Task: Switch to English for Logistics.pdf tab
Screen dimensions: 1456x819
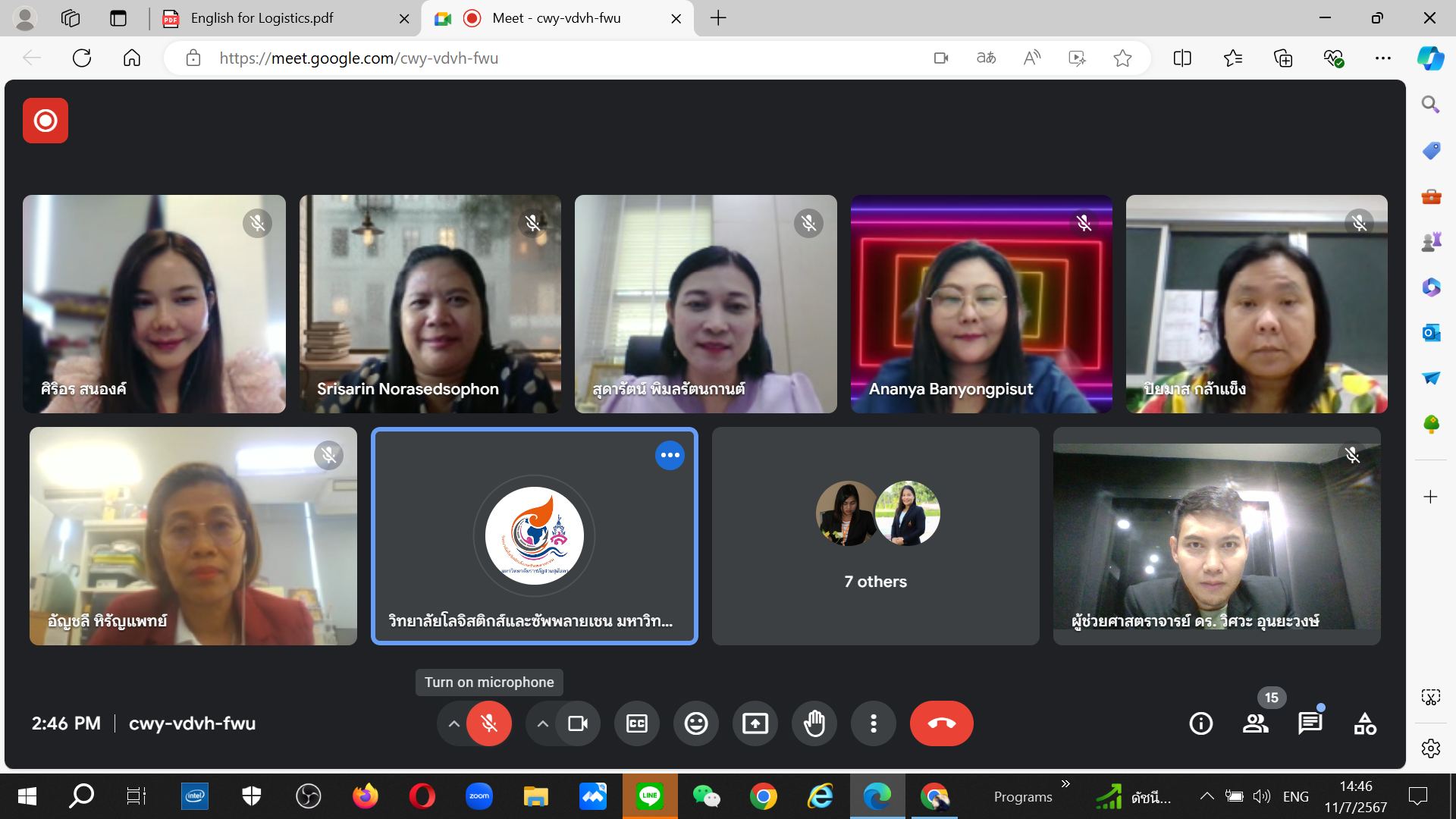Action: click(x=262, y=18)
